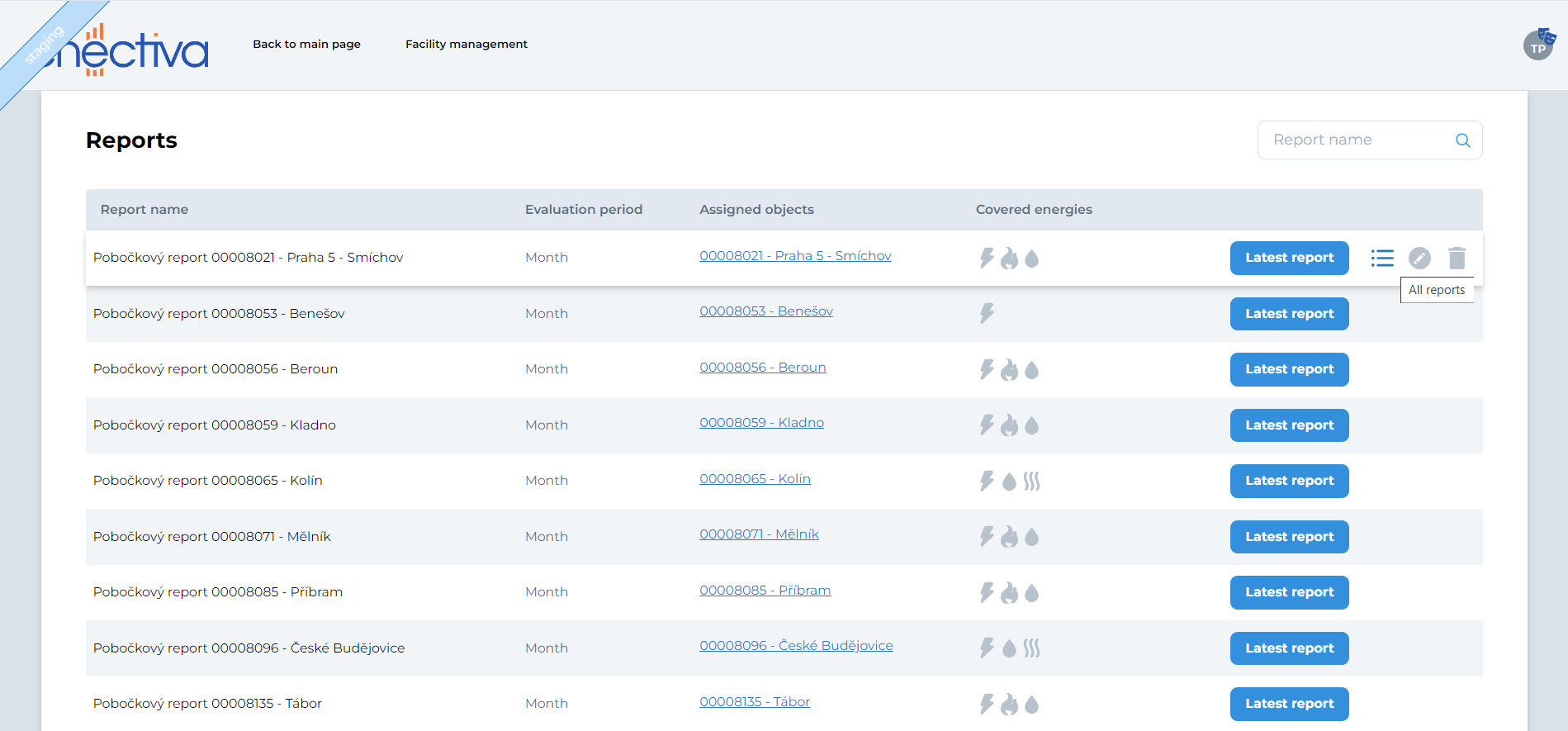
Task: Focus the Report name search field
Action: click(x=1358, y=140)
